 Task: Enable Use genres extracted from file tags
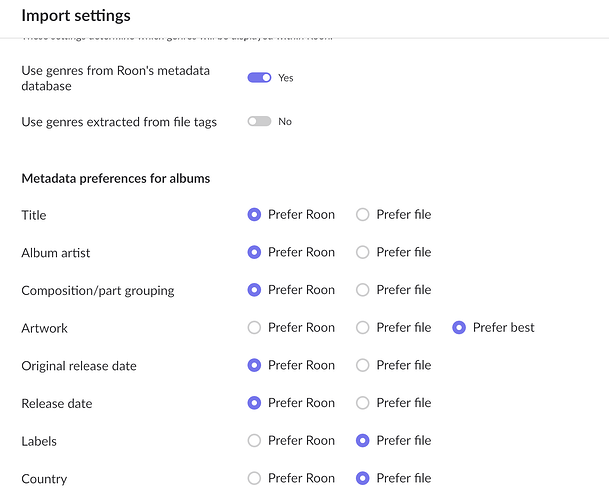coord(259,121)
